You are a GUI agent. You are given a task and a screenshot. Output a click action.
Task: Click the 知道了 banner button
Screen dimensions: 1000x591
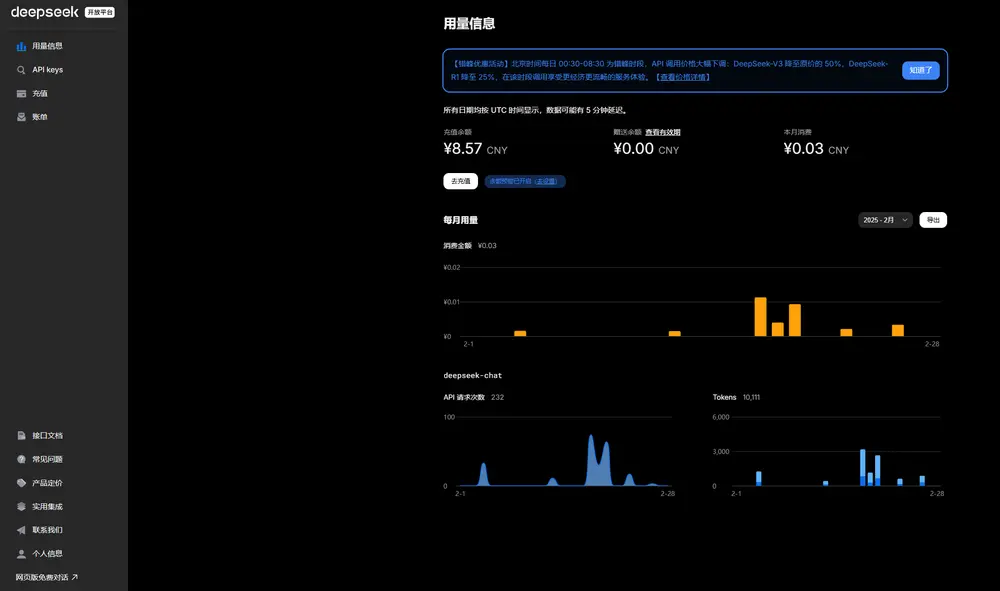pyautogui.click(x=919, y=70)
